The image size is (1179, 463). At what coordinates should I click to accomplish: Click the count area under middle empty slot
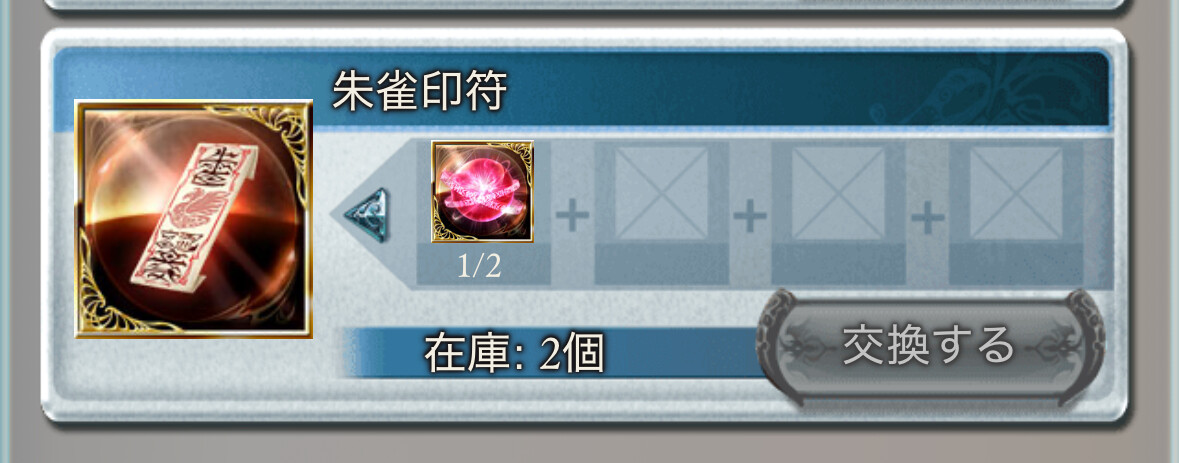click(x=839, y=264)
